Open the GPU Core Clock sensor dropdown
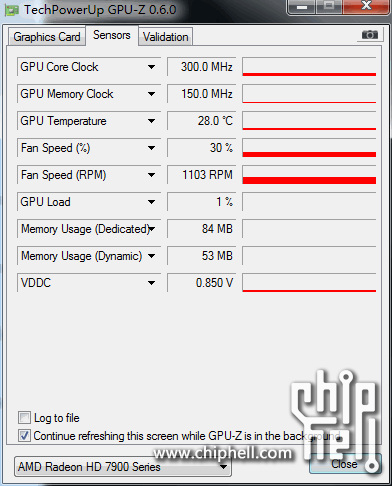 [x=151, y=67]
